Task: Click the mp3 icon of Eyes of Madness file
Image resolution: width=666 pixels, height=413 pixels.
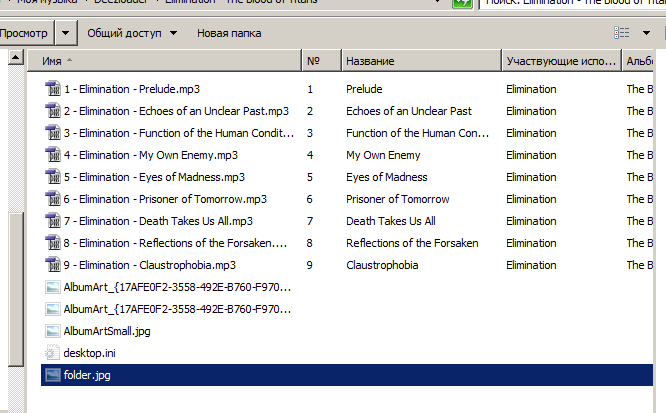Action: (x=53, y=177)
